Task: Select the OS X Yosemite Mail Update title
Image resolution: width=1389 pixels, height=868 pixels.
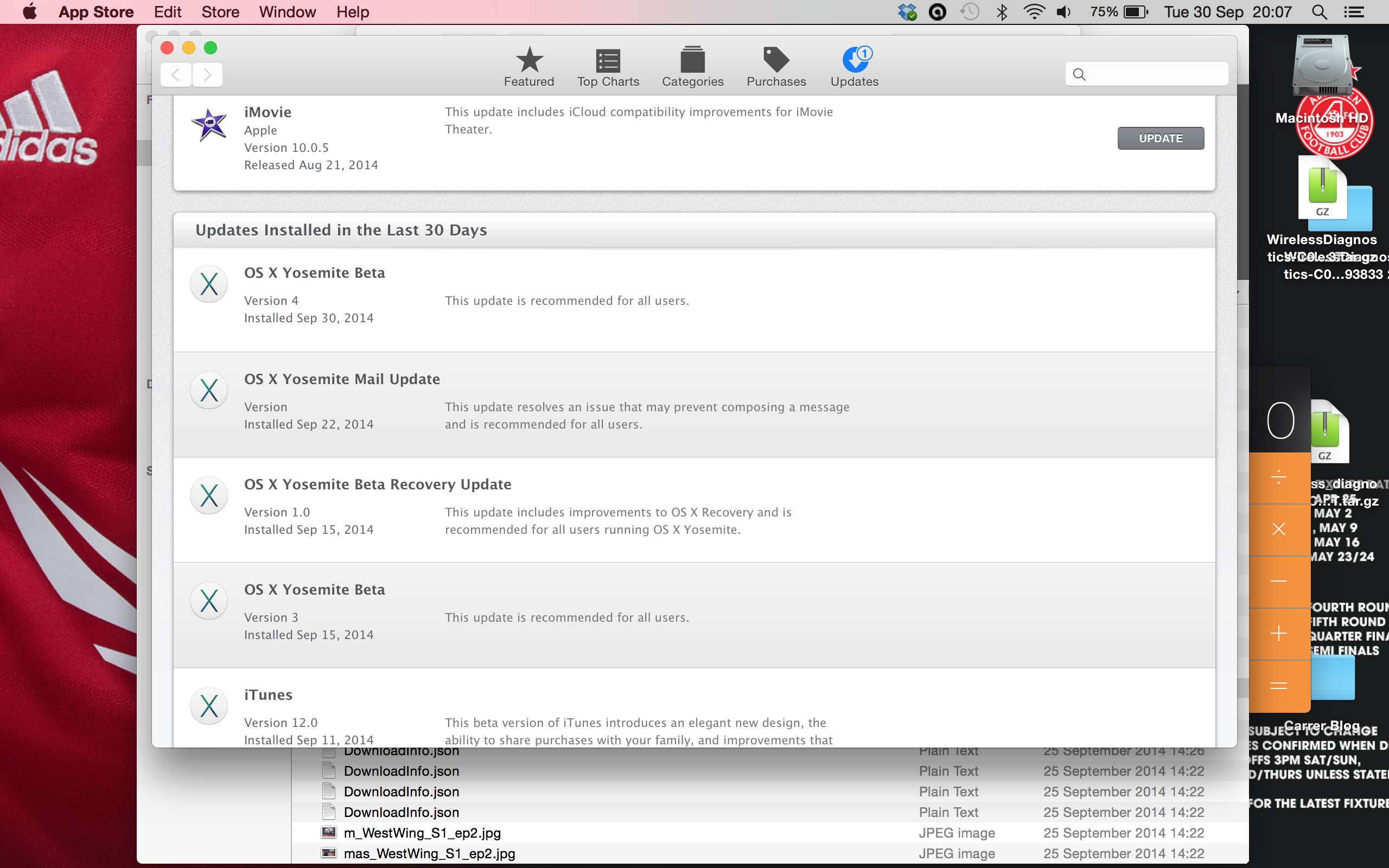Action: 342,379
